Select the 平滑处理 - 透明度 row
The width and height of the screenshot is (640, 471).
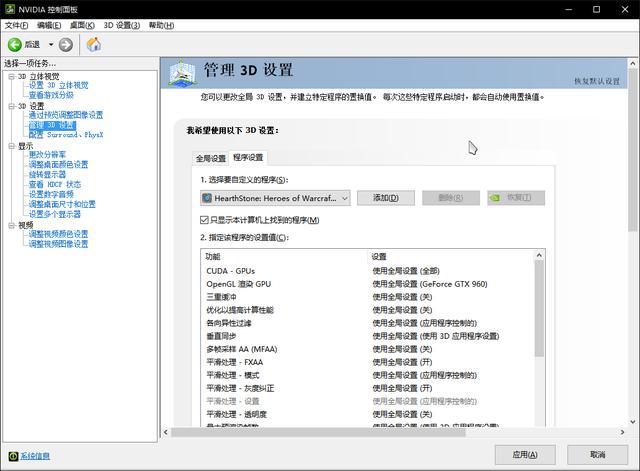pyautogui.click(x=367, y=415)
